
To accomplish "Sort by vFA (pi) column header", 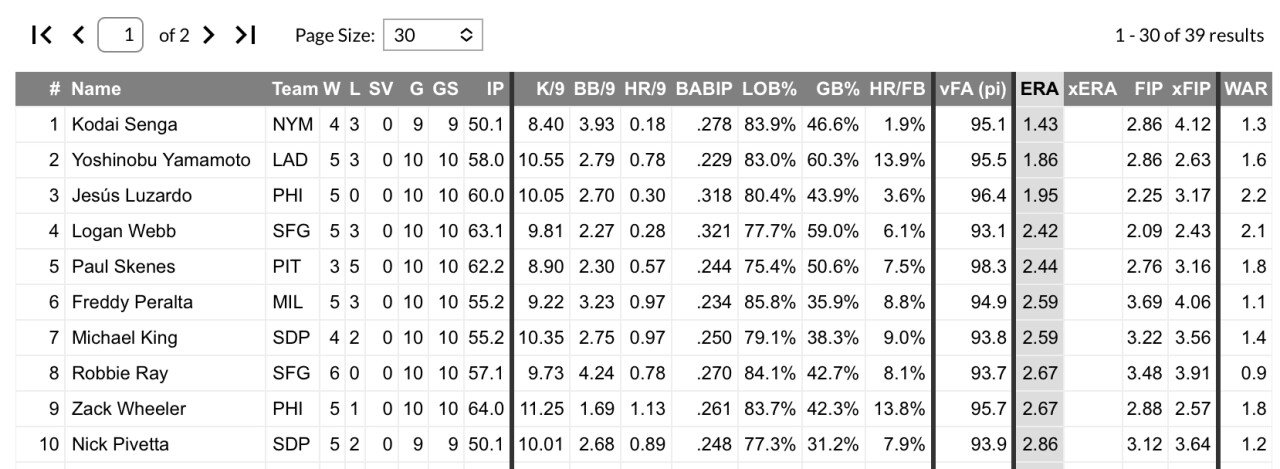I will coord(972,89).
